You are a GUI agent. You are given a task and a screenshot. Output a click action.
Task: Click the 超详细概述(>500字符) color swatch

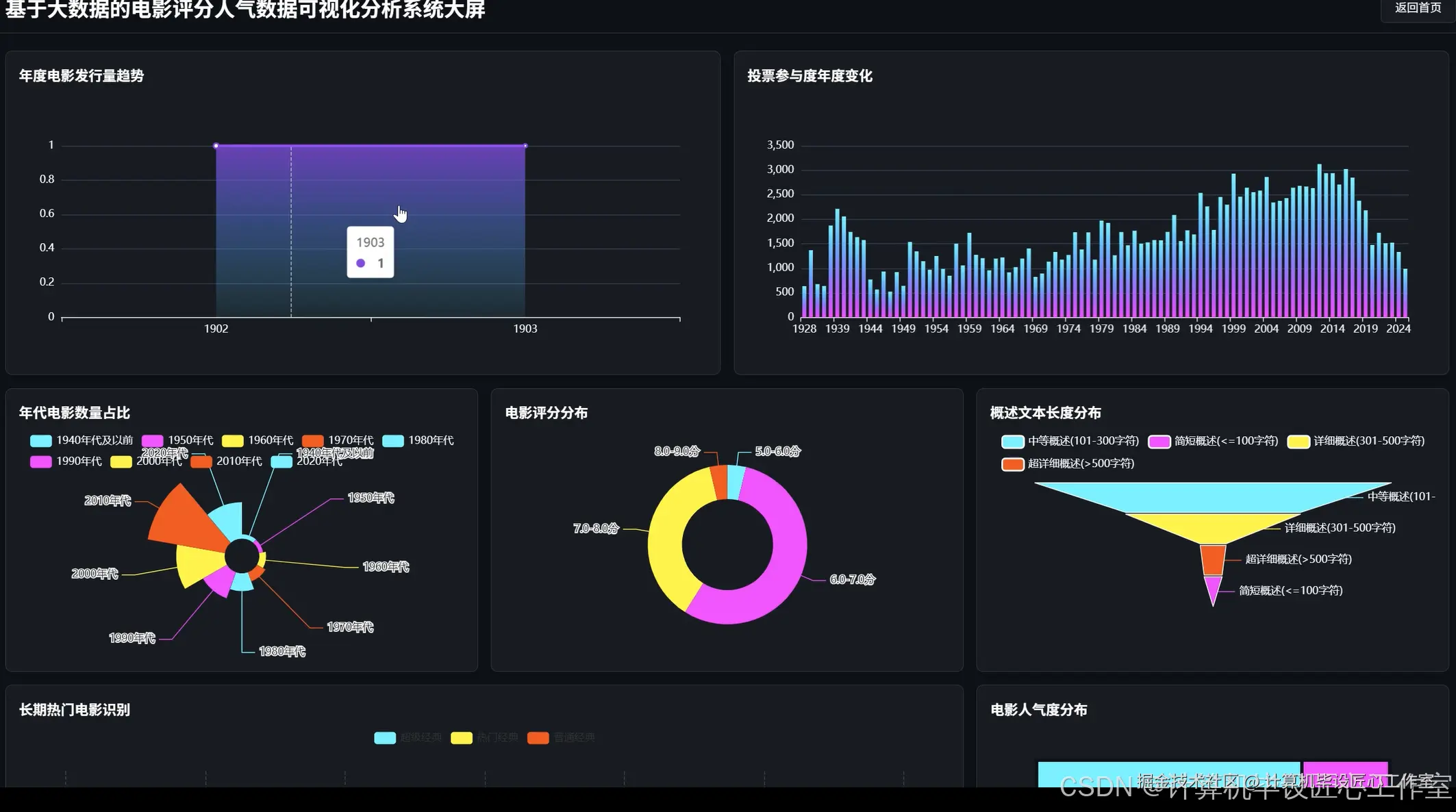point(1012,464)
